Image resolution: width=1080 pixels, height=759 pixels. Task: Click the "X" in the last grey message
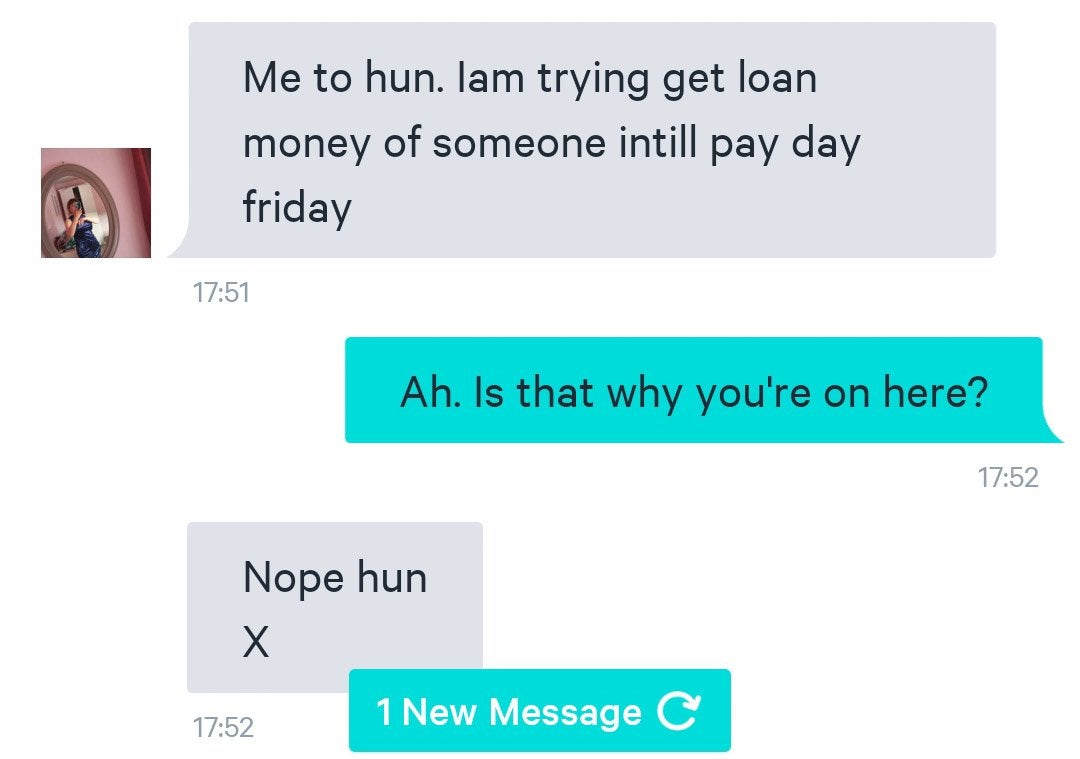point(256,642)
